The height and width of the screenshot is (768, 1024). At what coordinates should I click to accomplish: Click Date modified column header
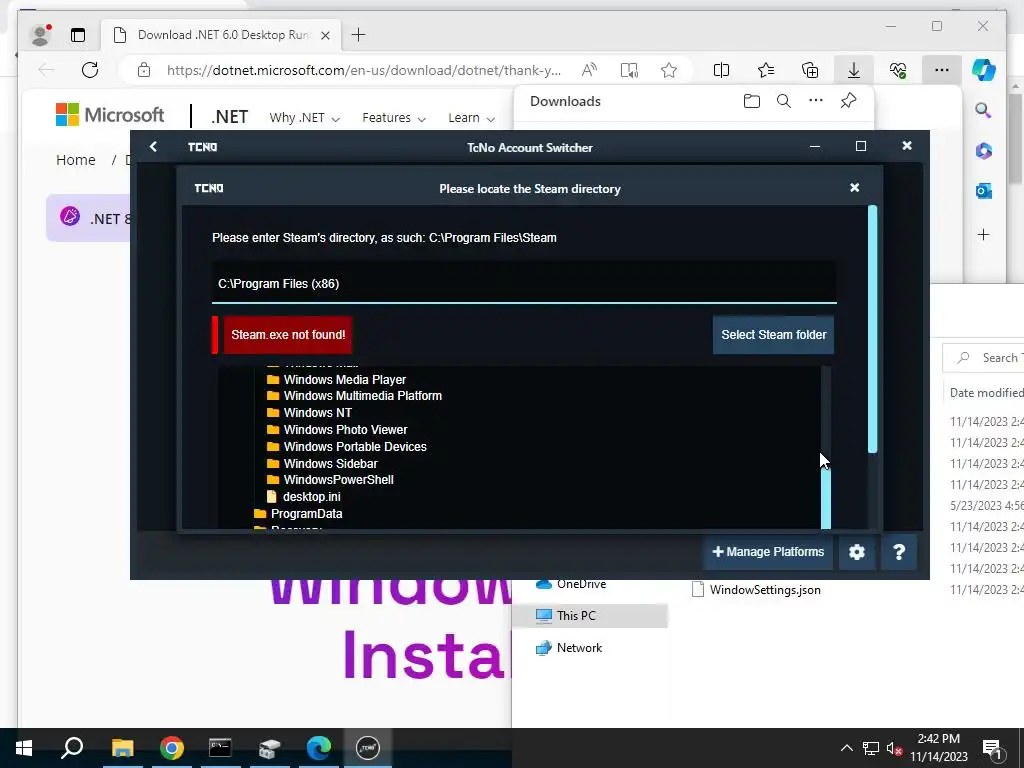tap(986, 392)
